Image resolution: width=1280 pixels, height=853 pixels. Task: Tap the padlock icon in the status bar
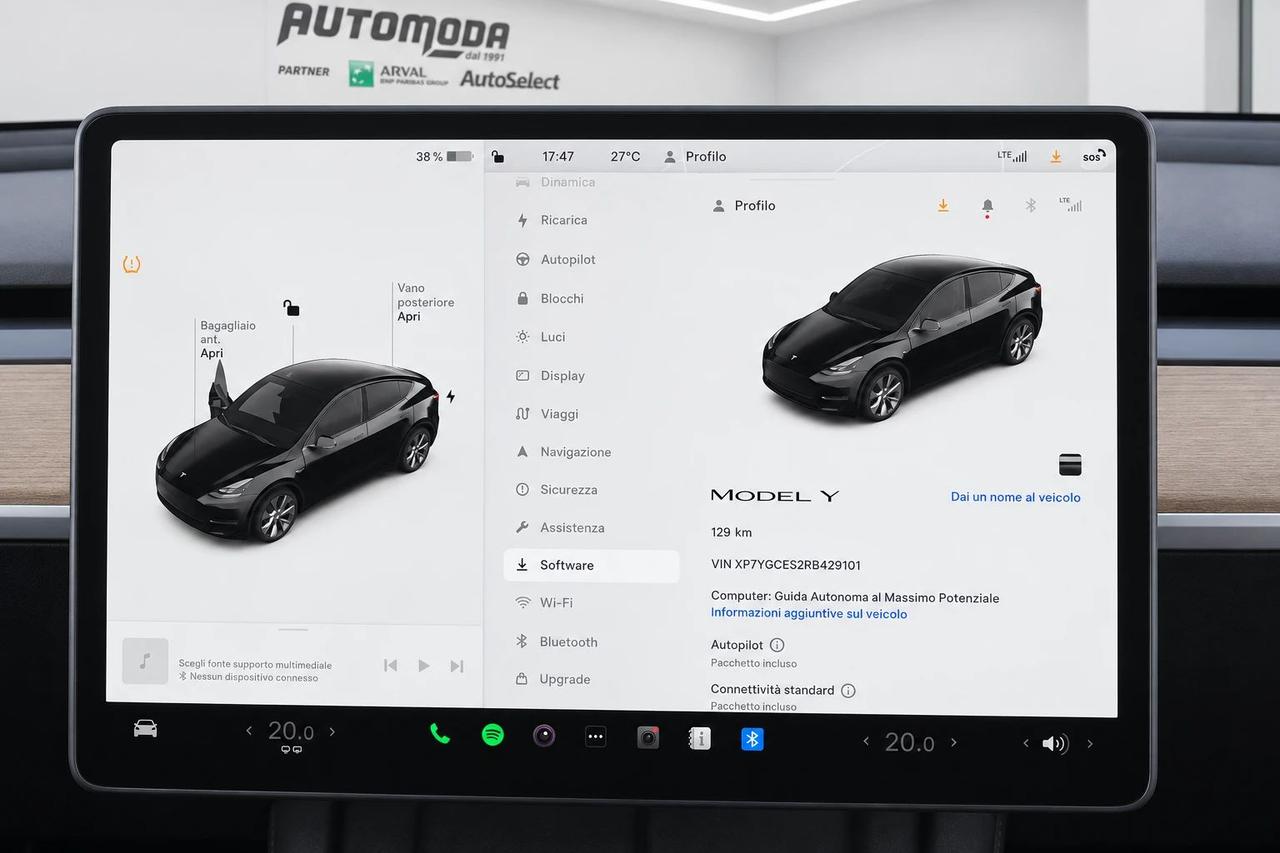[498, 157]
